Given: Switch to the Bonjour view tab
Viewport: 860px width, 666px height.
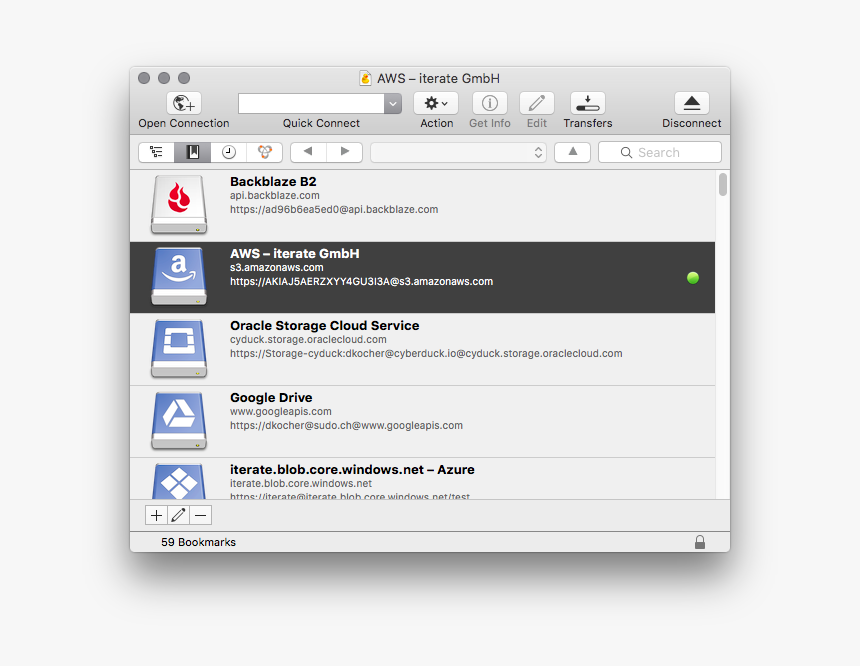Looking at the screenshot, I should click(x=265, y=152).
